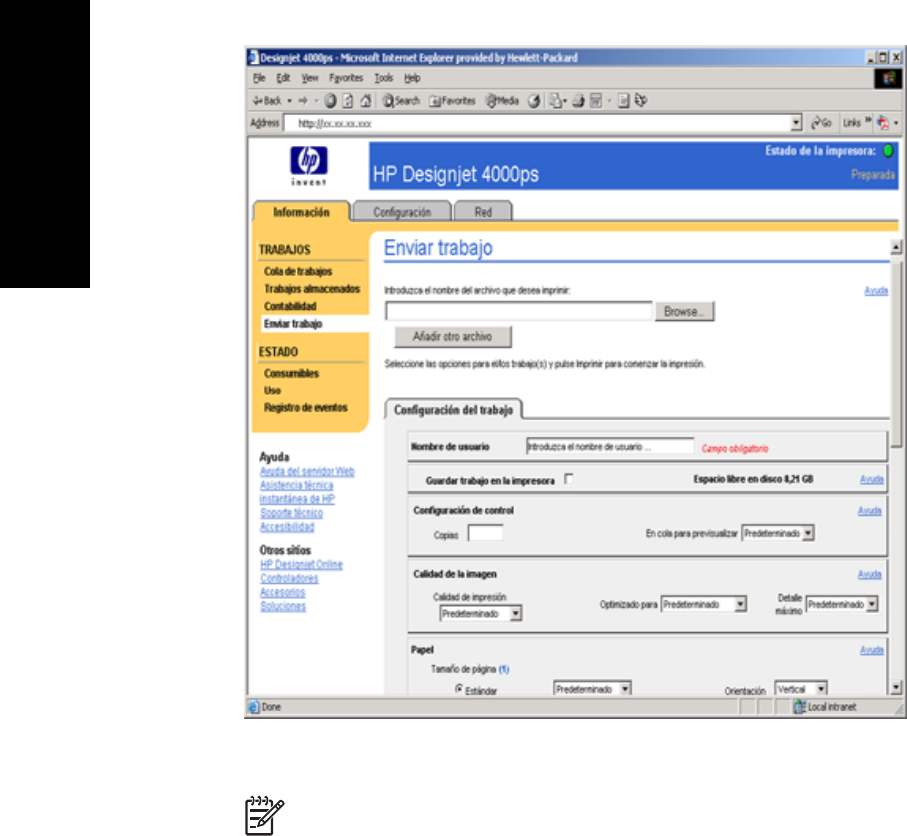Open Search from the browser toolbar
This screenshot has height=836, width=907.
pyautogui.click(x=400, y=100)
